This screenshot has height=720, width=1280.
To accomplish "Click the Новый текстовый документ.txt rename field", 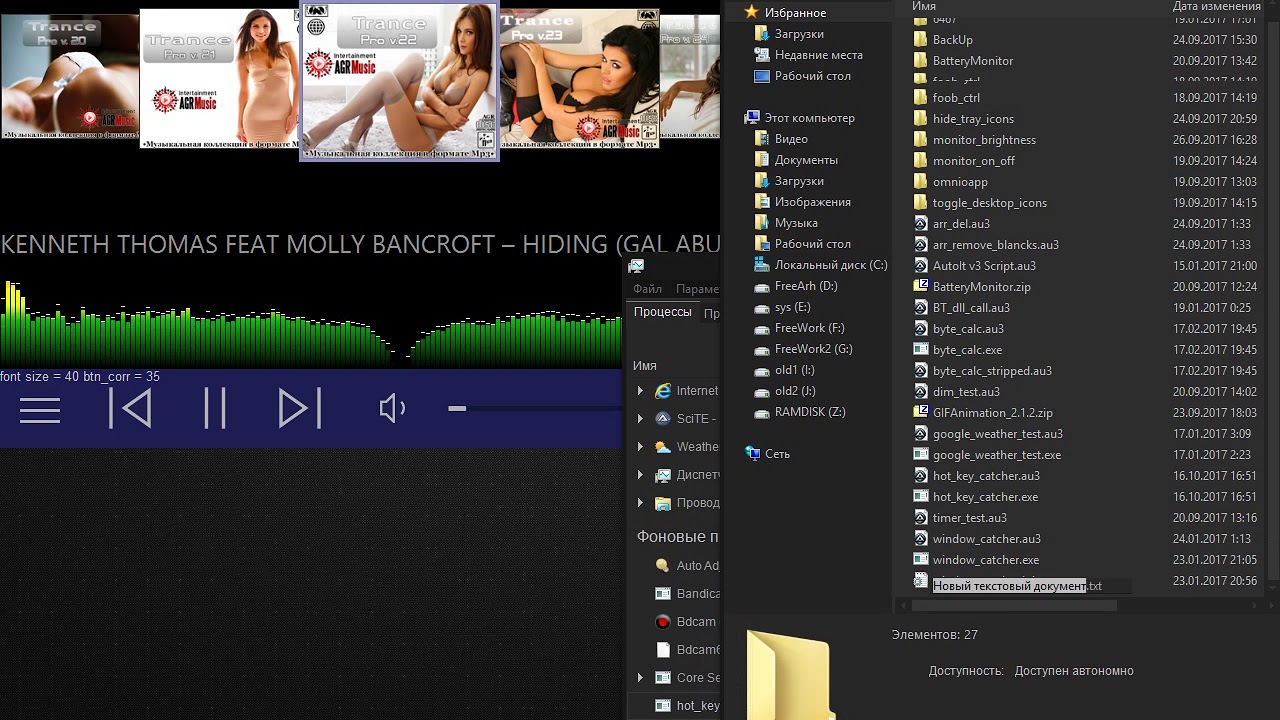I will pyautogui.click(x=1031, y=586).
